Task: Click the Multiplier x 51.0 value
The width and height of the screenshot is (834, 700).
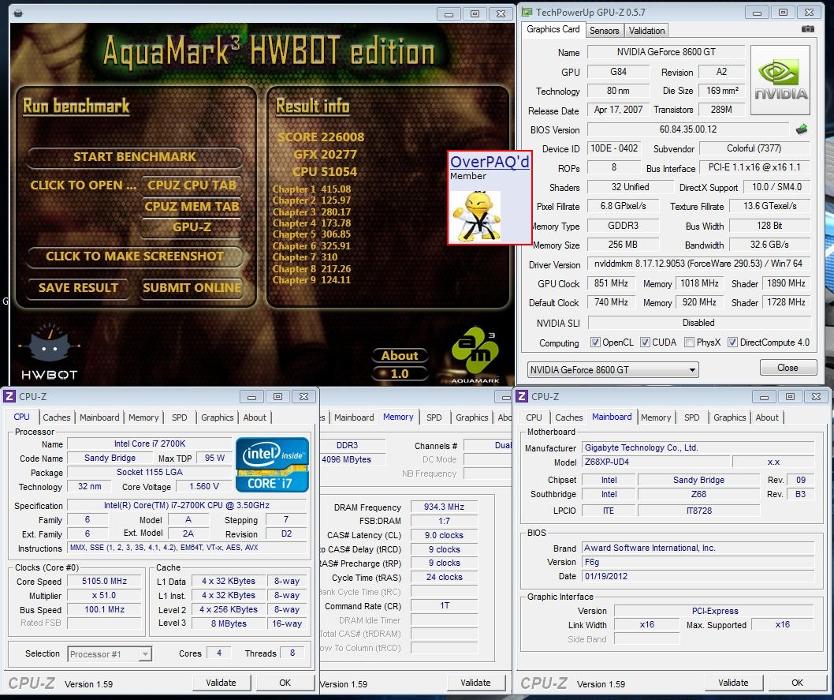Action: [104, 596]
